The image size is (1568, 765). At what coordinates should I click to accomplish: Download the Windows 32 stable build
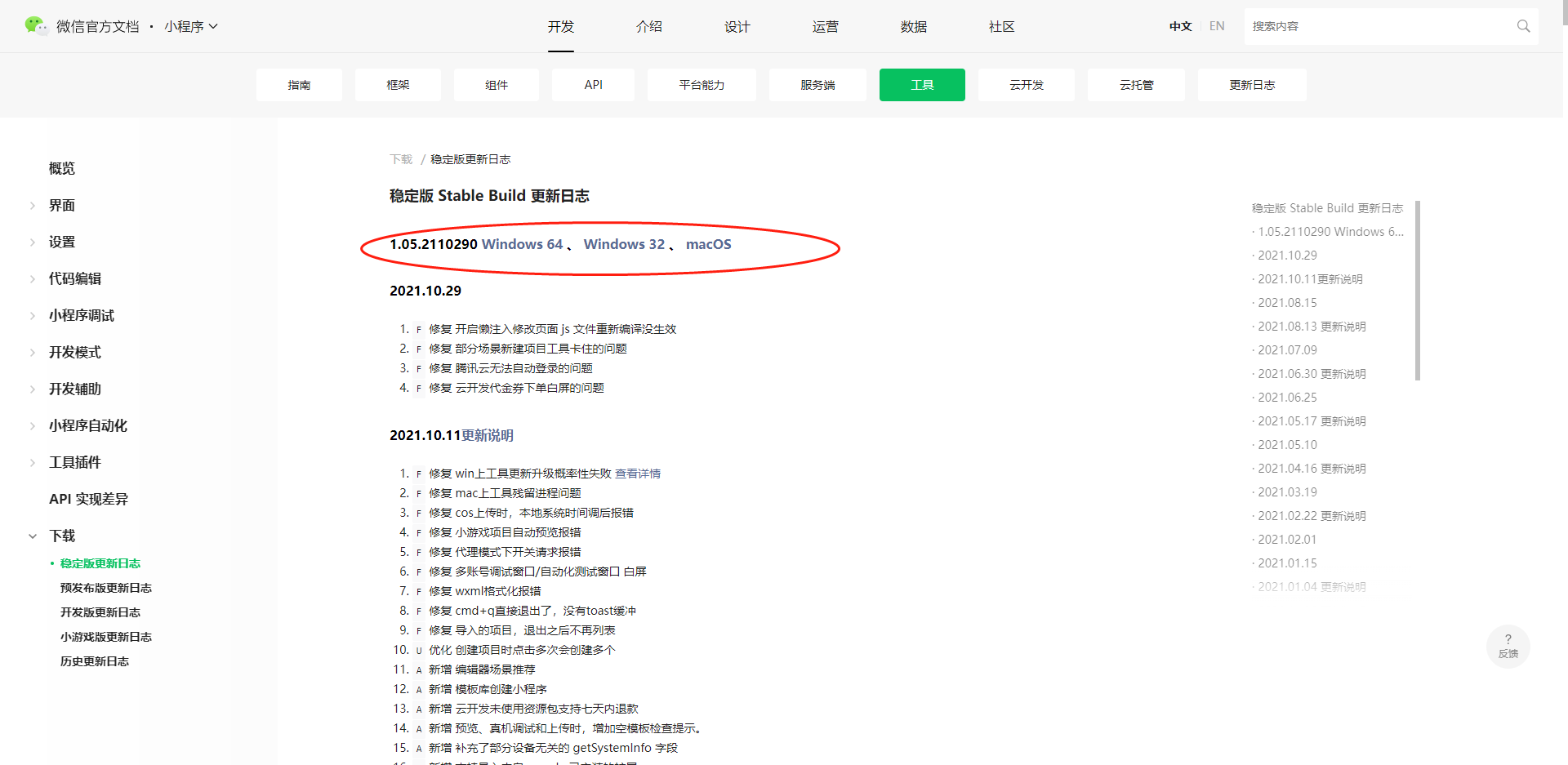624,244
